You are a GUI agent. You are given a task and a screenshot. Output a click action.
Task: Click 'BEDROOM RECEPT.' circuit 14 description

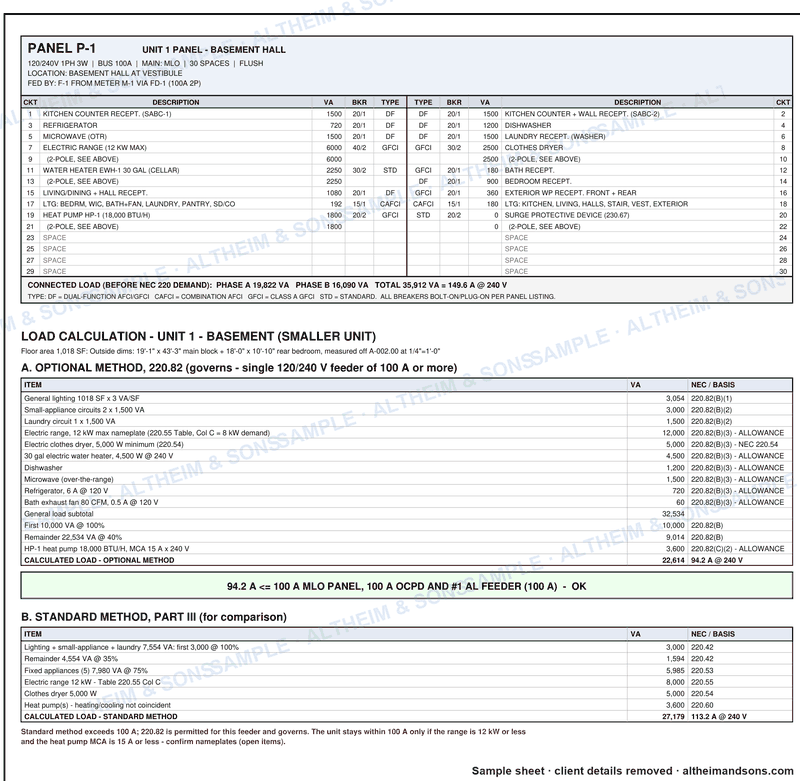click(x=538, y=182)
